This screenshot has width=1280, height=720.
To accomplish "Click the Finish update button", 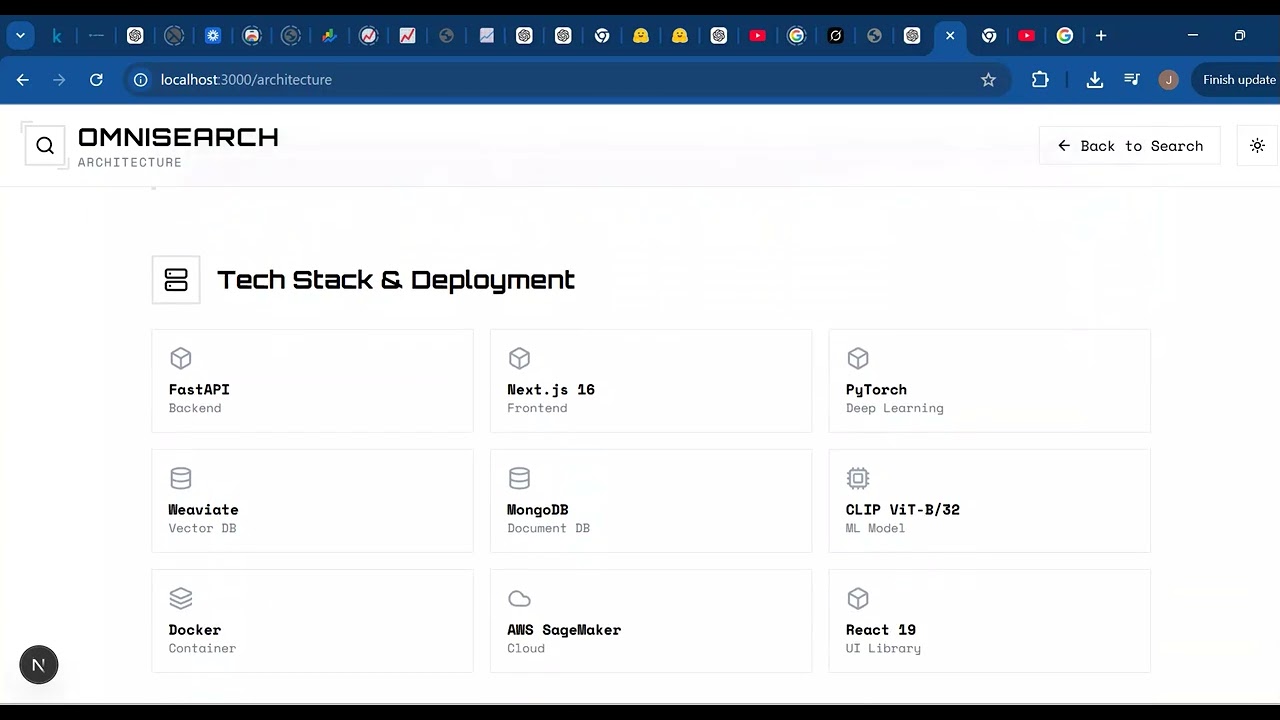I will click(1238, 80).
